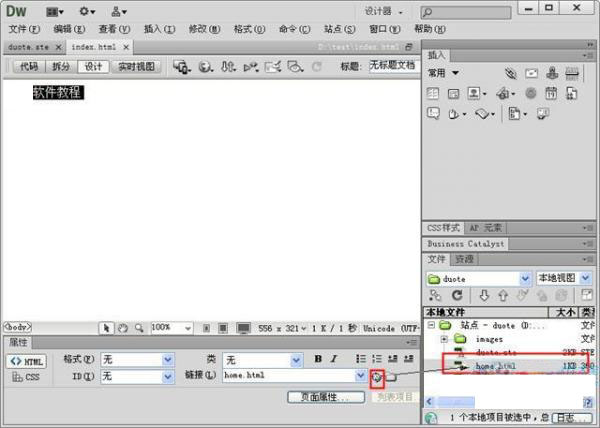This screenshot has height=428, width=600.
Task: Open the File management arrows icon
Action: tap(228, 67)
